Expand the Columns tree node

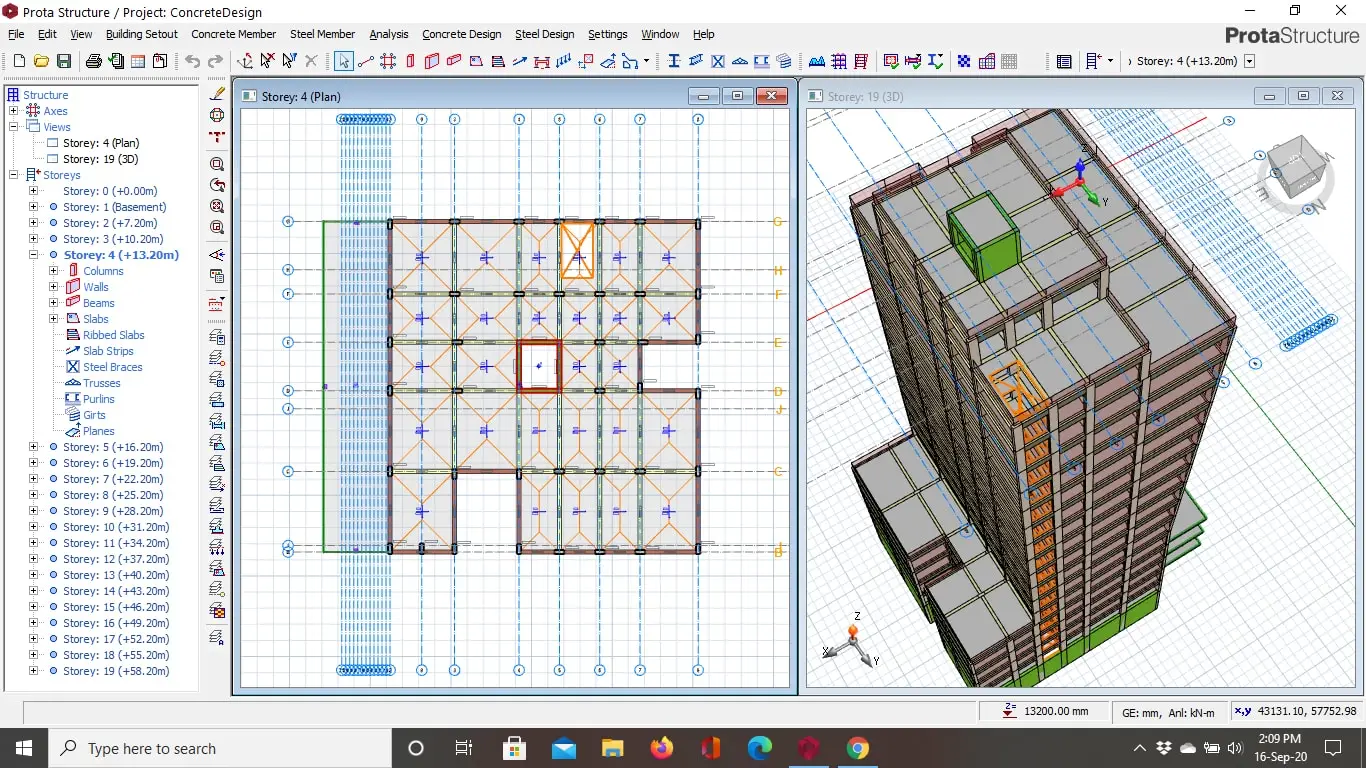(x=54, y=271)
